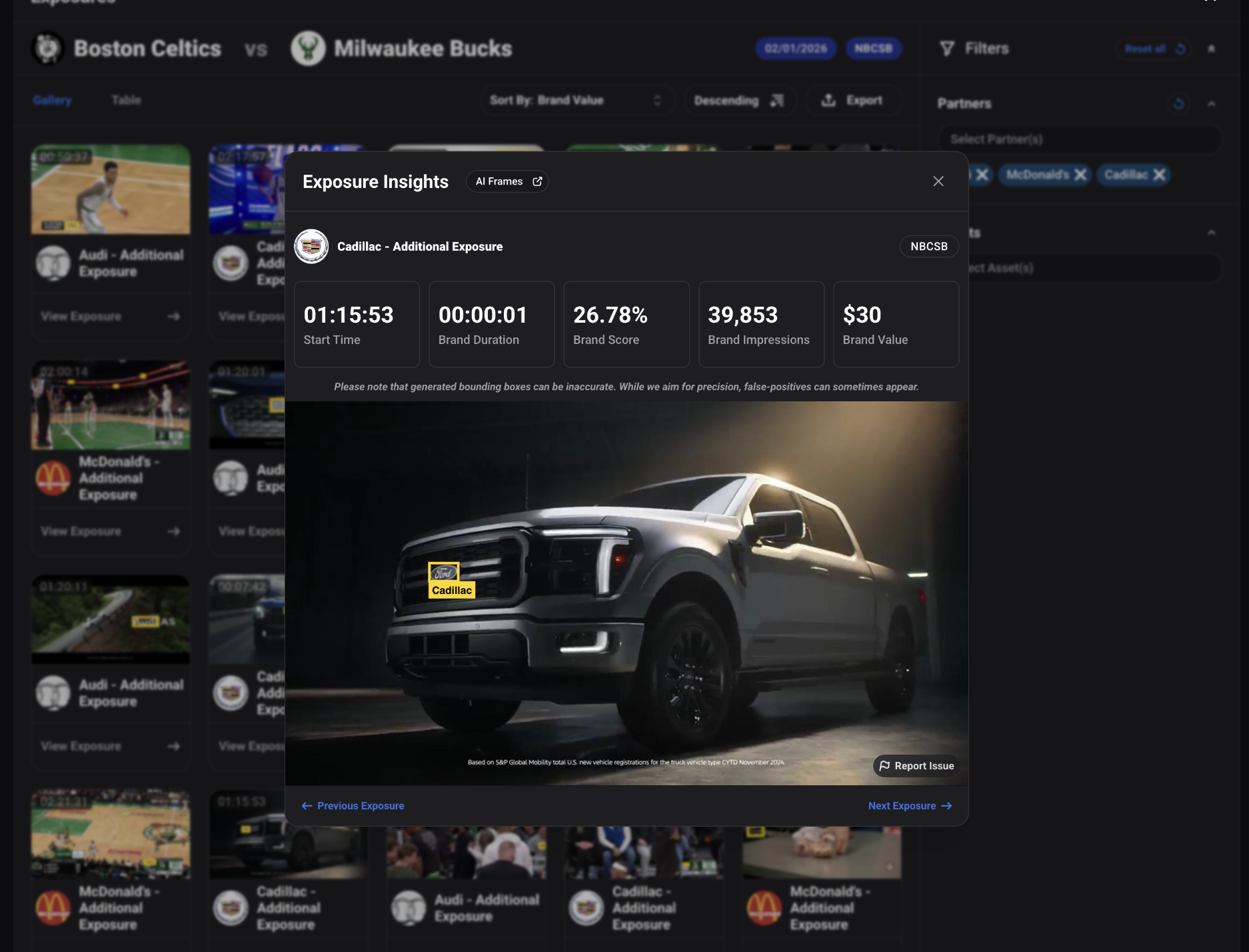
Task: Select the Start Time value 01:15:53
Action: point(349,315)
